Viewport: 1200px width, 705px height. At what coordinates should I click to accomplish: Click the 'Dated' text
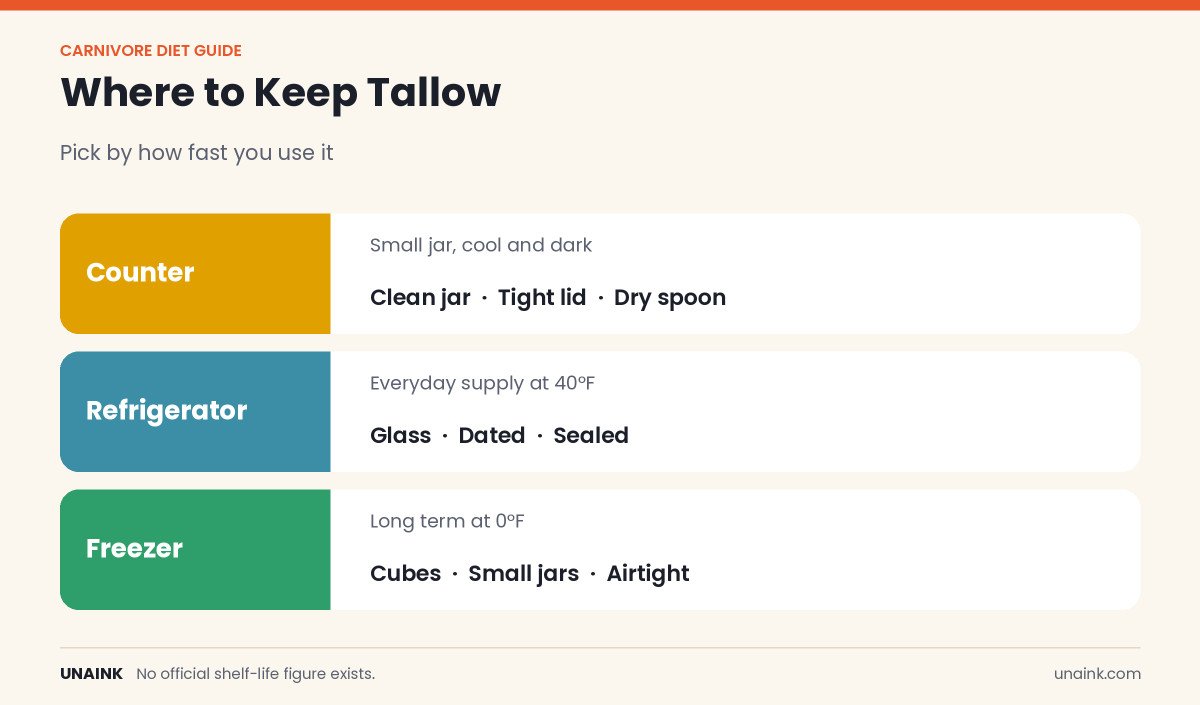492,435
